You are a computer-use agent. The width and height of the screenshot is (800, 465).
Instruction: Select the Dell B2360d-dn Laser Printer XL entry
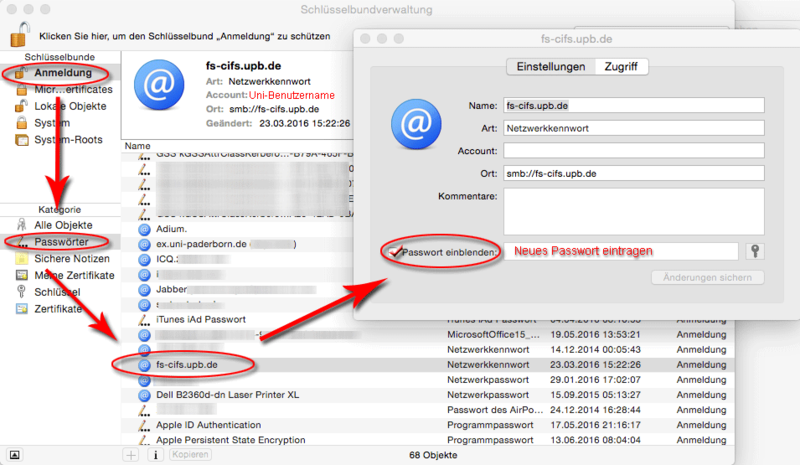tap(228, 395)
